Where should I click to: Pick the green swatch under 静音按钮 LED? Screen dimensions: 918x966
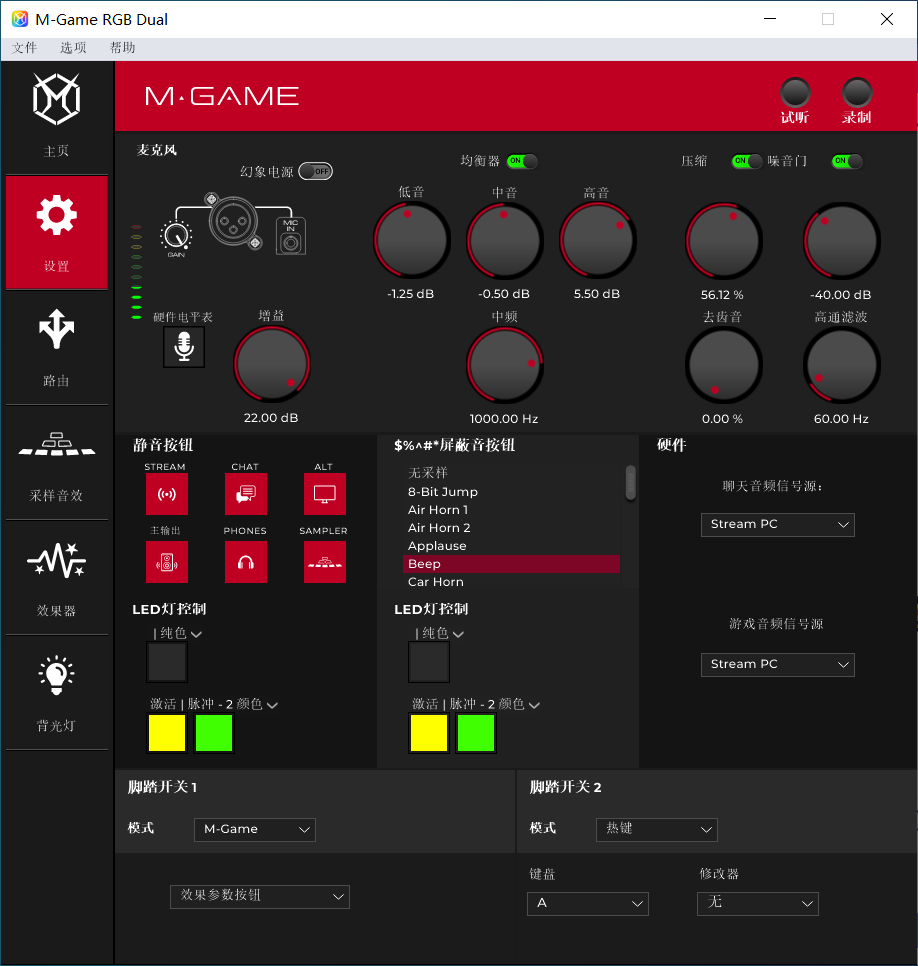(x=214, y=733)
